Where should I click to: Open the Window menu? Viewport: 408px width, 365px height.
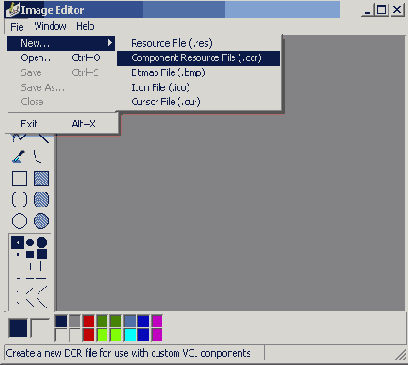[x=50, y=26]
